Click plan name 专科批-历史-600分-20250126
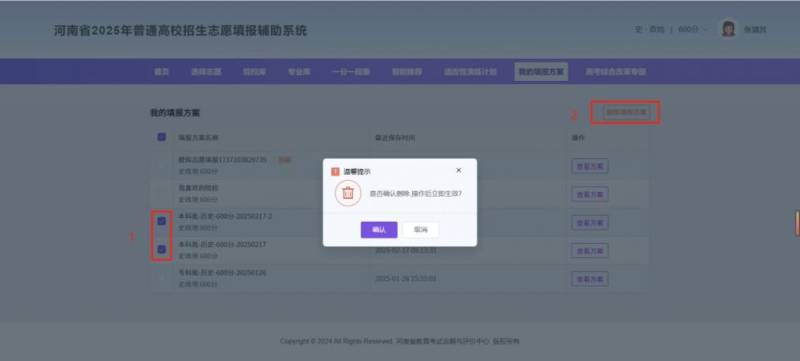800x361 pixels. [x=222, y=273]
